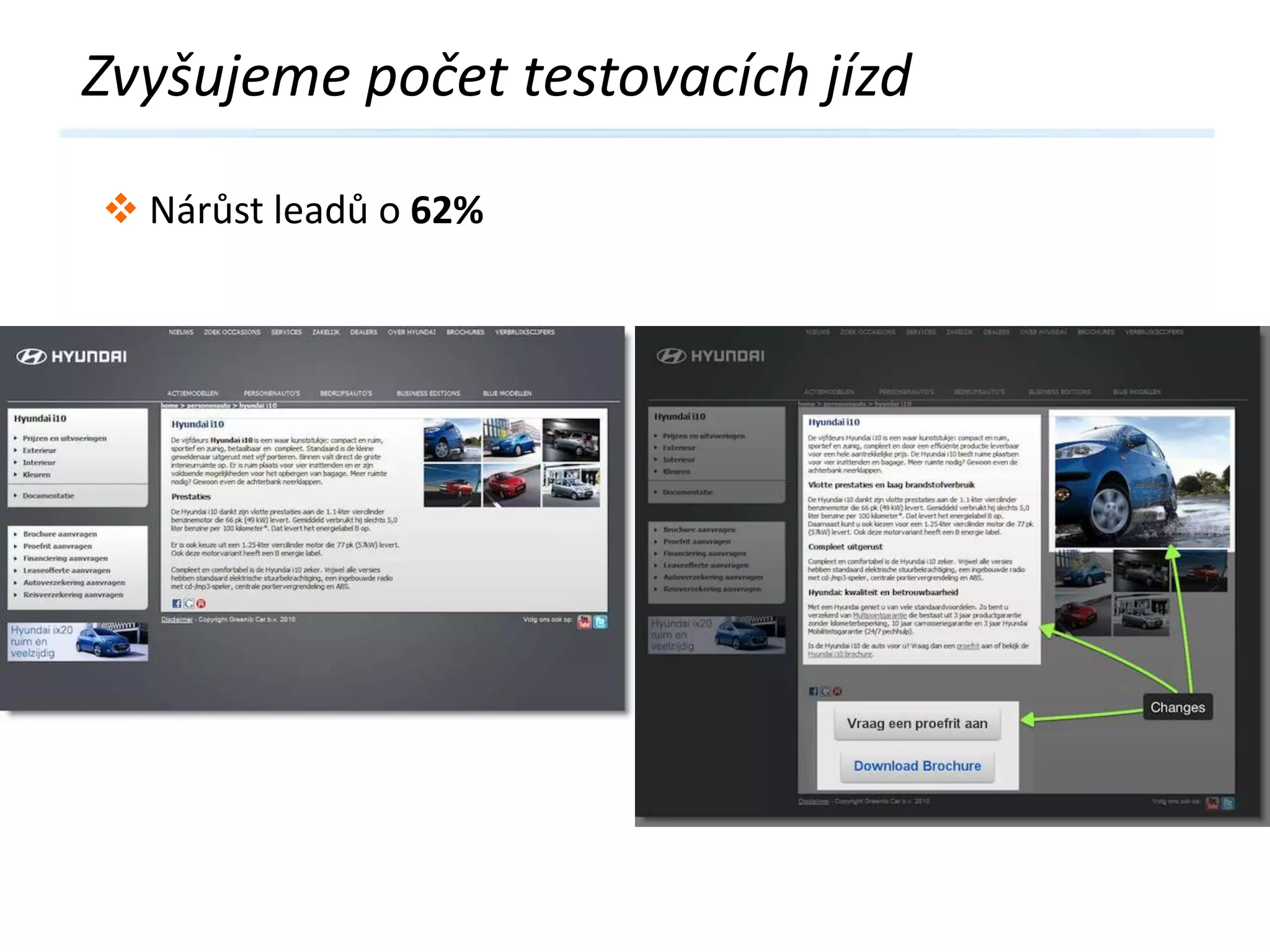Open the YouTube follow icon on the left page
This screenshot has height=952, width=1270.
[x=584, y=622]
